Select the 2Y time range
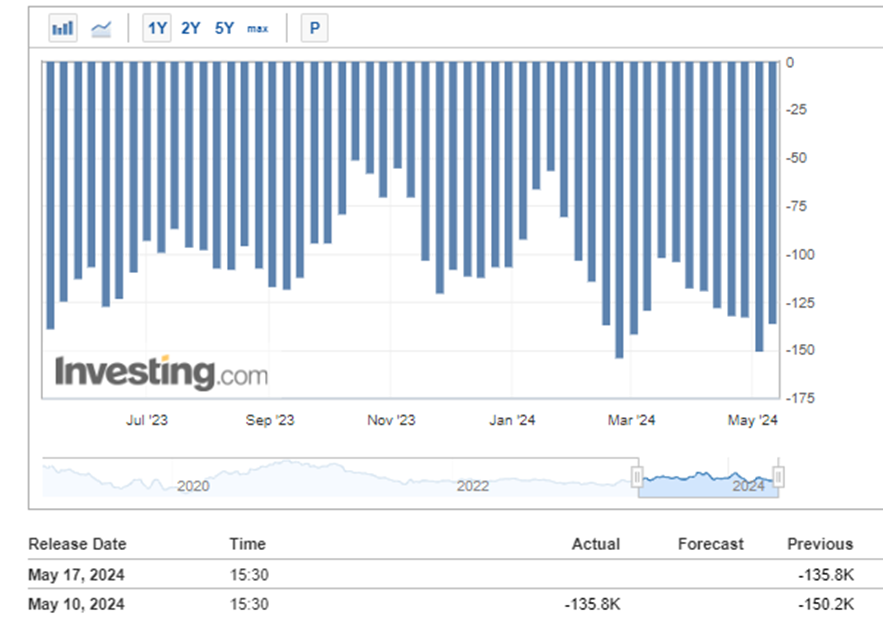This screenshot has height=617, width=883. pos(190,28)
